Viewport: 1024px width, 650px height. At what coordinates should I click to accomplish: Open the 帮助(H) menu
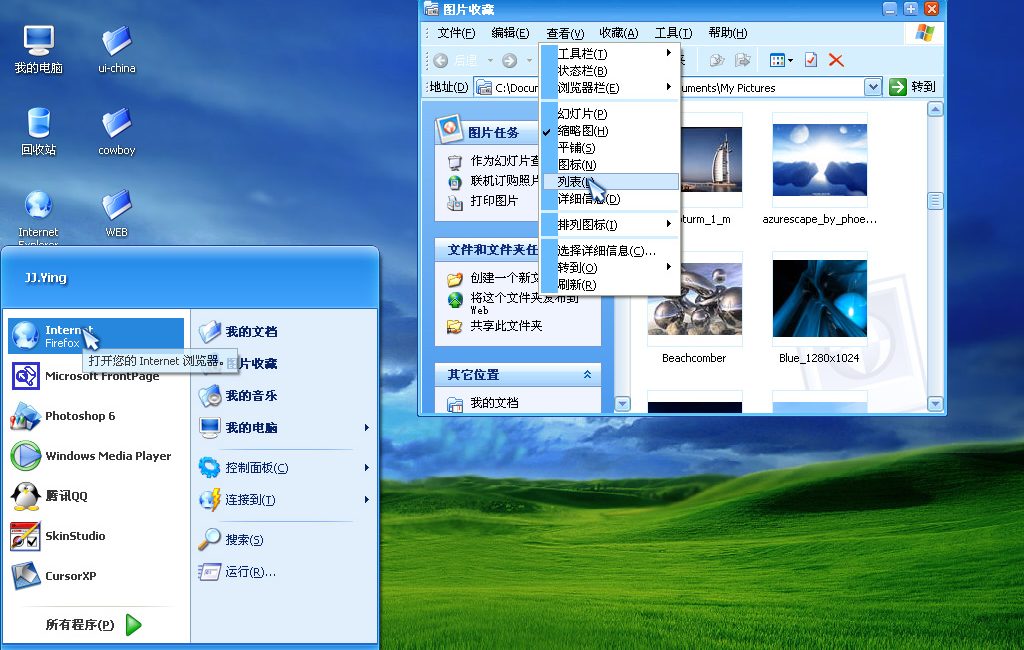point(728,33)
